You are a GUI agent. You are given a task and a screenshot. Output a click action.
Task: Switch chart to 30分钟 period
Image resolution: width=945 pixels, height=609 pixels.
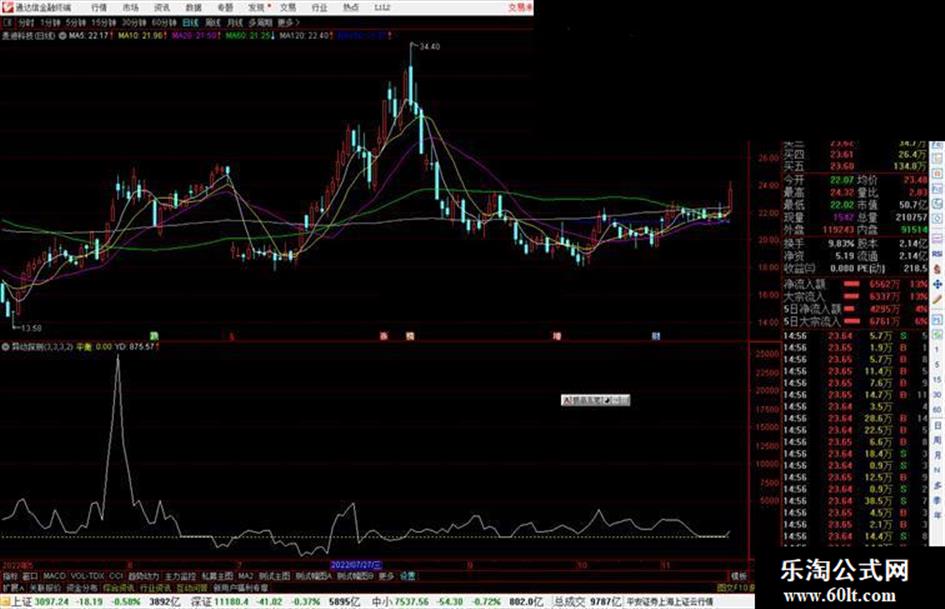134,22
